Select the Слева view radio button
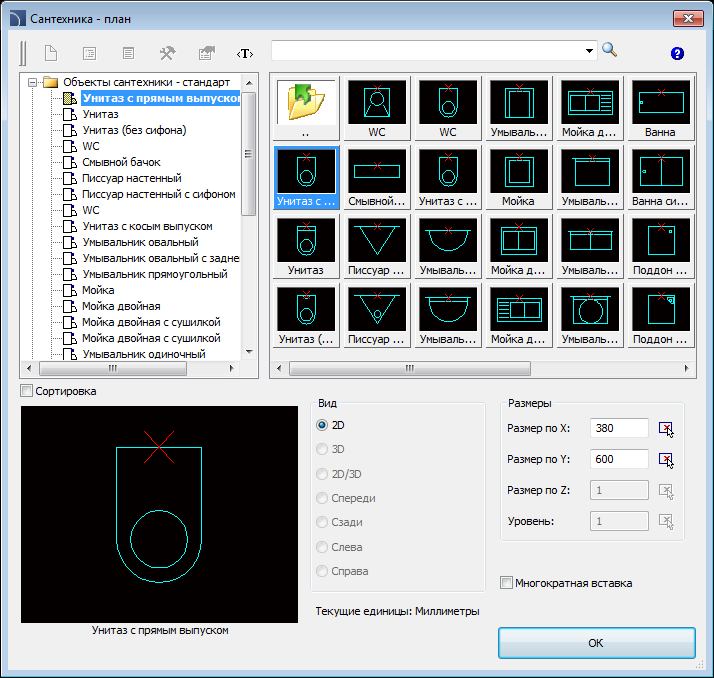 pyautogui.click(x=322, y=547)
